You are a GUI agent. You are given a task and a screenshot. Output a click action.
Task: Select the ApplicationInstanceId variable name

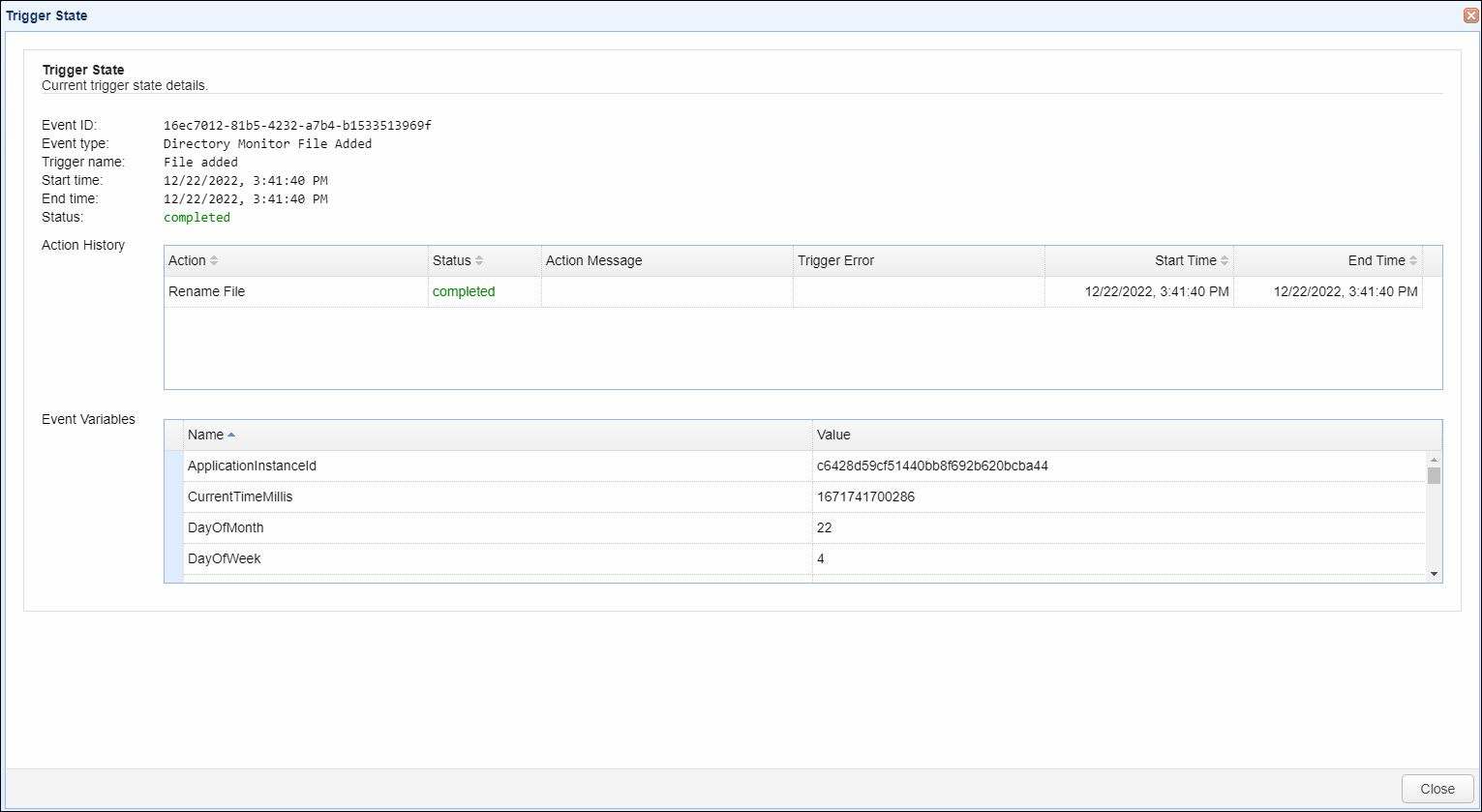coord(252,466)
